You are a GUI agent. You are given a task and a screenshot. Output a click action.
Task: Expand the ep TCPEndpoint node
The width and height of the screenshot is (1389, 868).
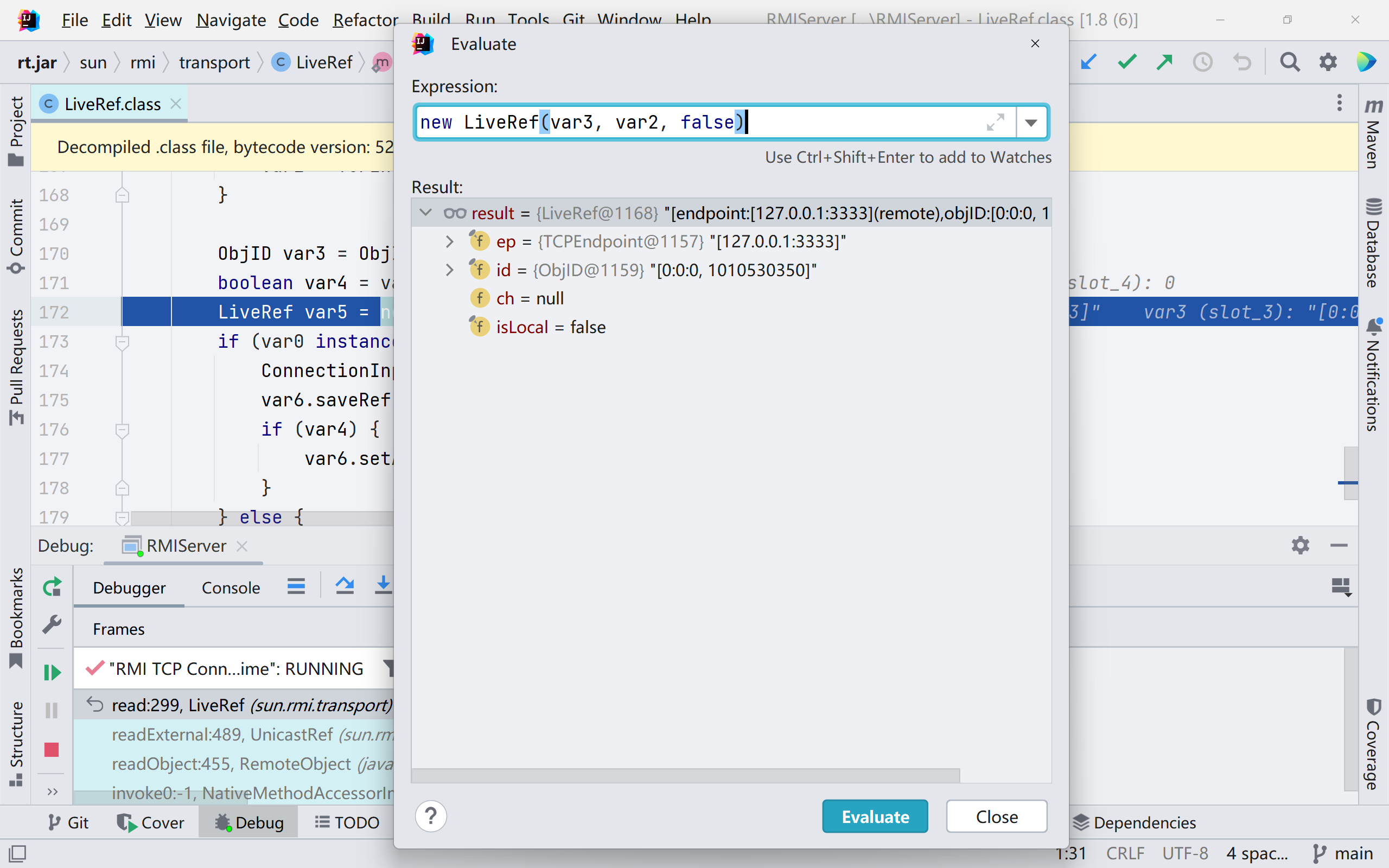(450, 242)
